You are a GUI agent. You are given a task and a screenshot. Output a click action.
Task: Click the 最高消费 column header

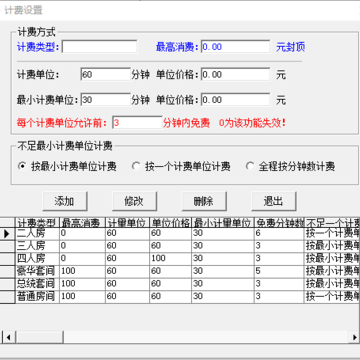82,222
